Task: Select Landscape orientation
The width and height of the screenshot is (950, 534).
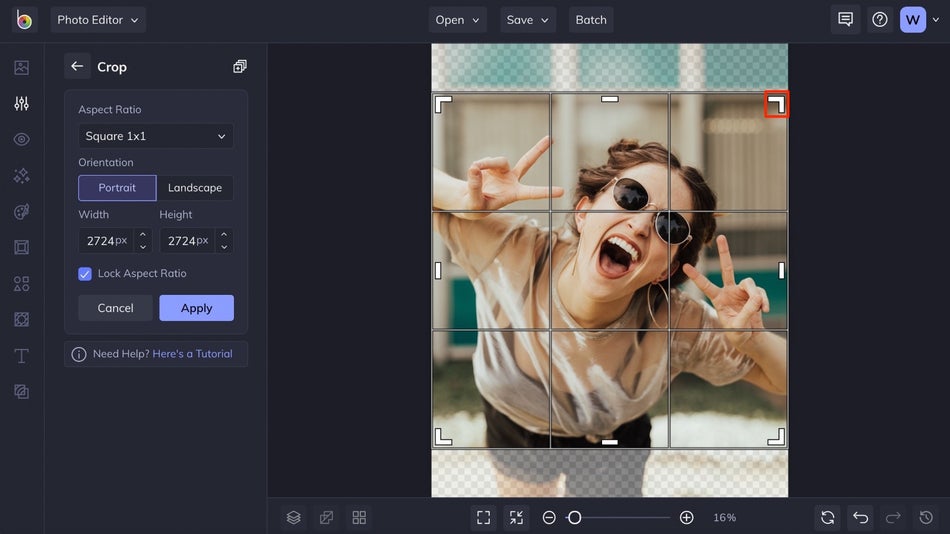Action: 195,188
